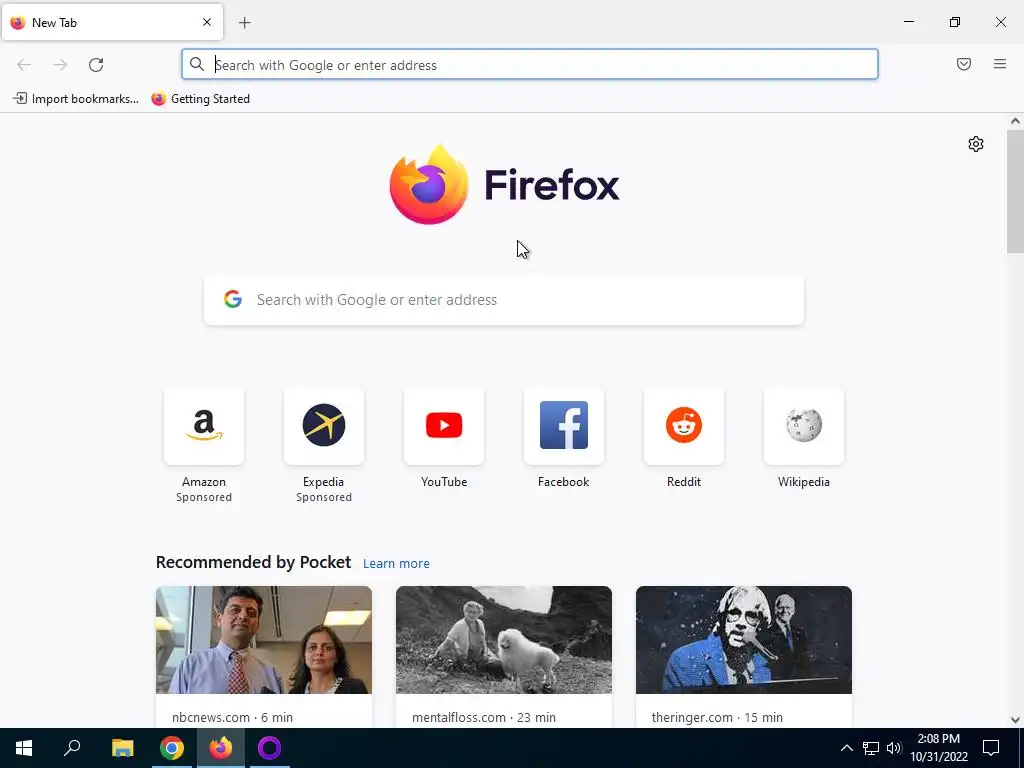This screenshot has height=768, width=1024.
Task: Click the scrollbar down arrow
Action: tap(1015, 720)
